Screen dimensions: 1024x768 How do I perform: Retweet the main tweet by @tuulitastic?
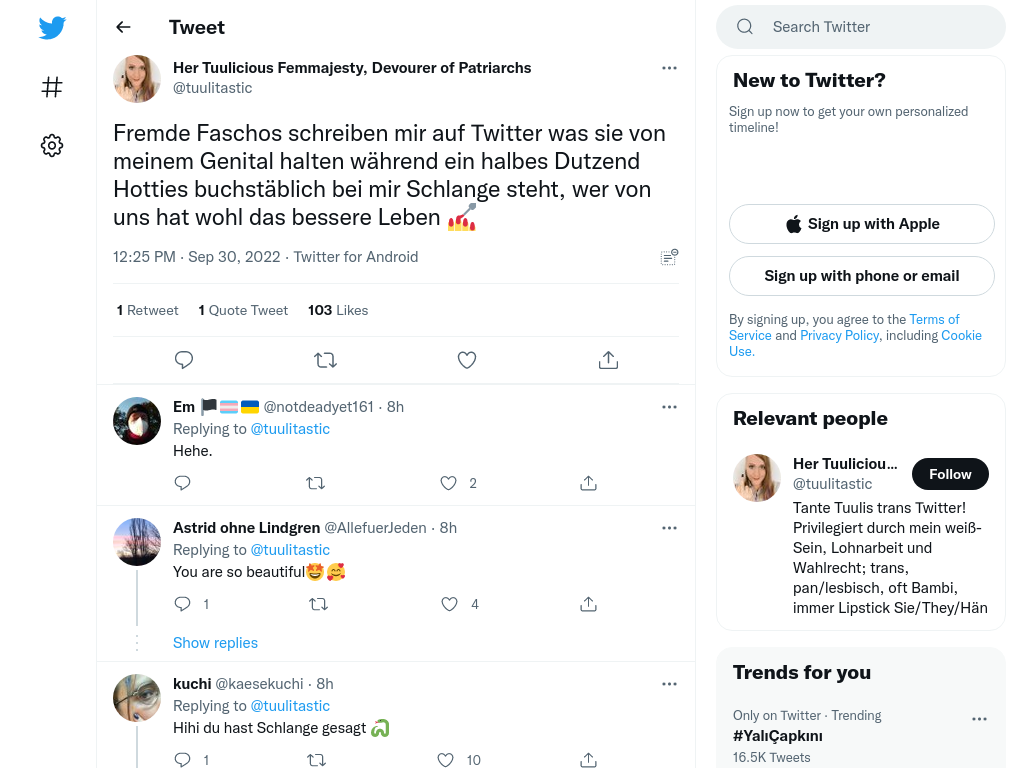pyautogui.click(x=325, y=360)
